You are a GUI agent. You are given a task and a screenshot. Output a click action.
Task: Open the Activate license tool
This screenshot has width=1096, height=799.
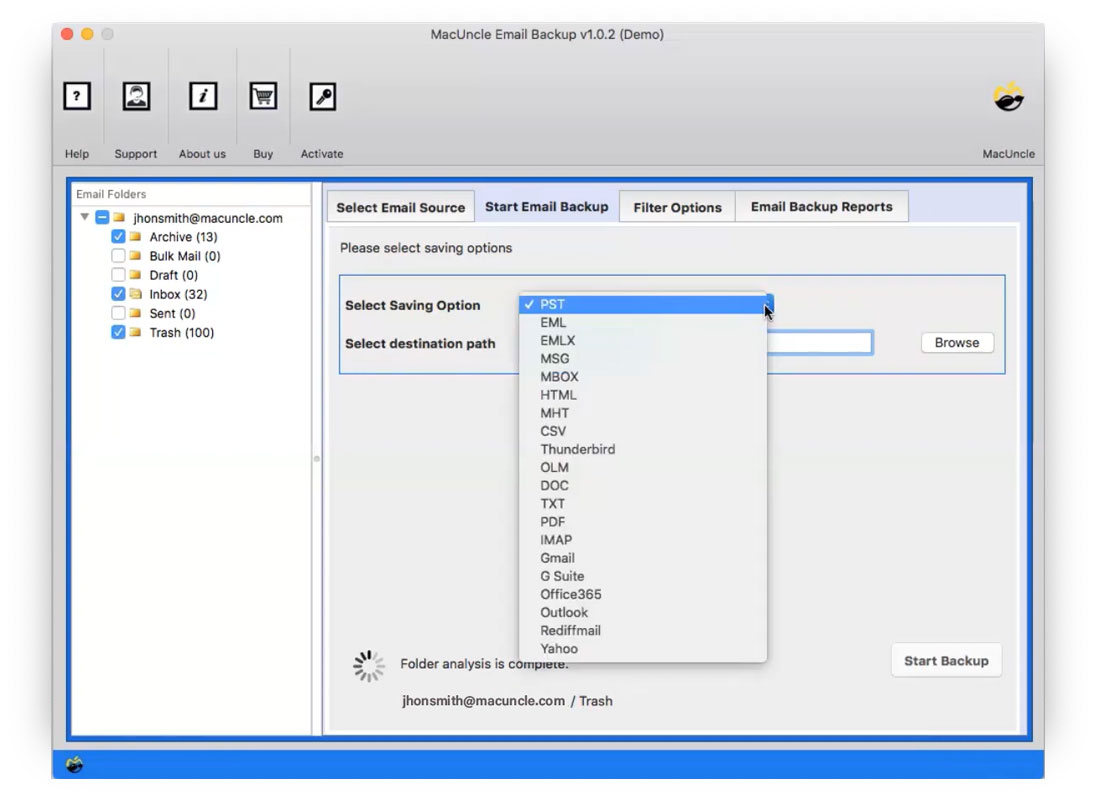coord(322,96)
